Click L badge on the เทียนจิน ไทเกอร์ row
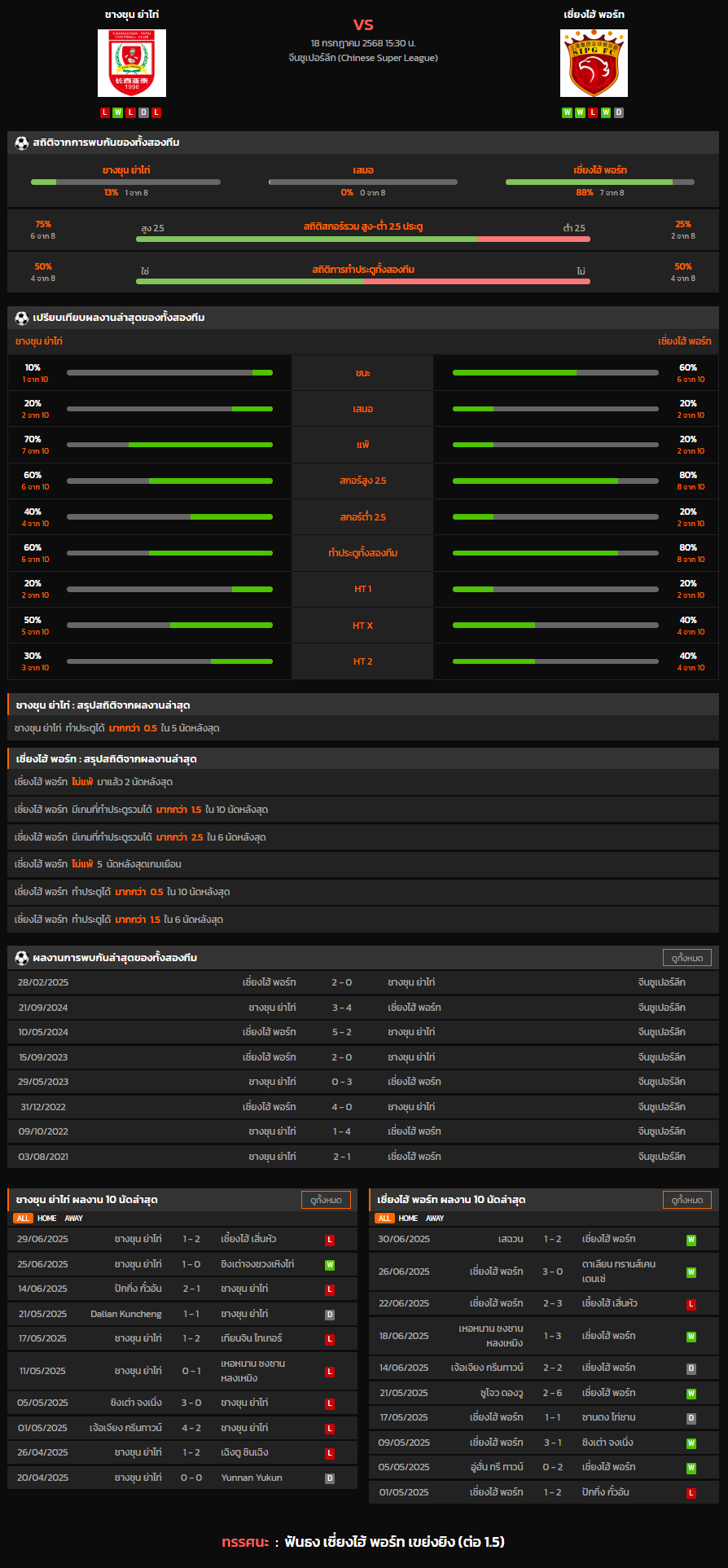Viewport: 728px width, 1568px height. pos(330,1339)
